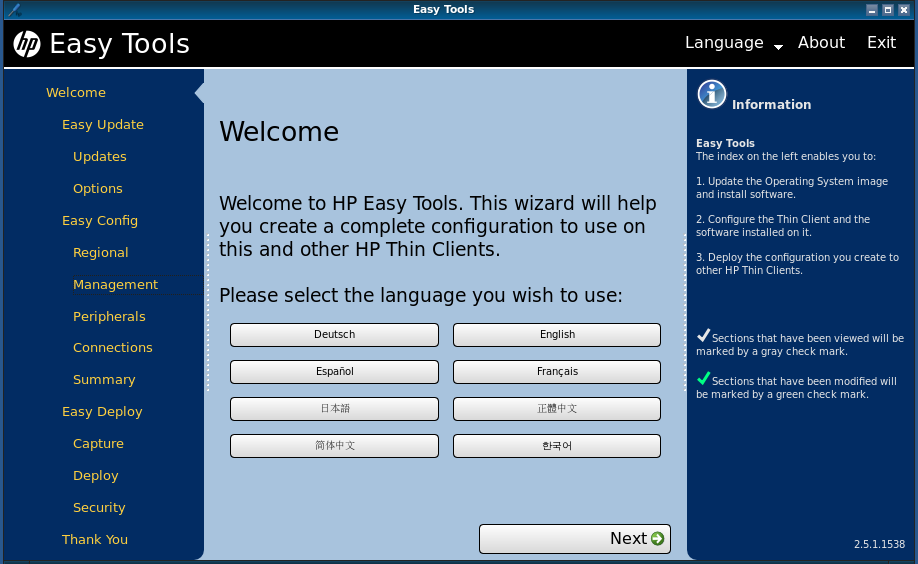The width and height of the screenshot is (918, 564).
Task: Click the green arrow on Next button
Action: [x=657, y=538]
